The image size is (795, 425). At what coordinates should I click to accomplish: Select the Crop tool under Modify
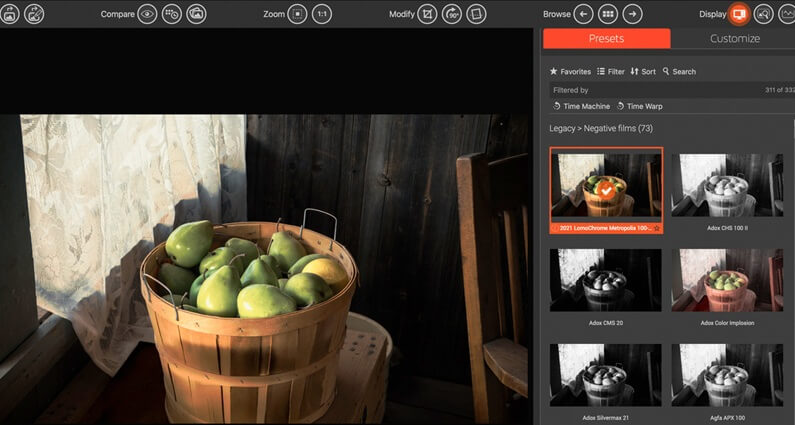pos(427,14)
